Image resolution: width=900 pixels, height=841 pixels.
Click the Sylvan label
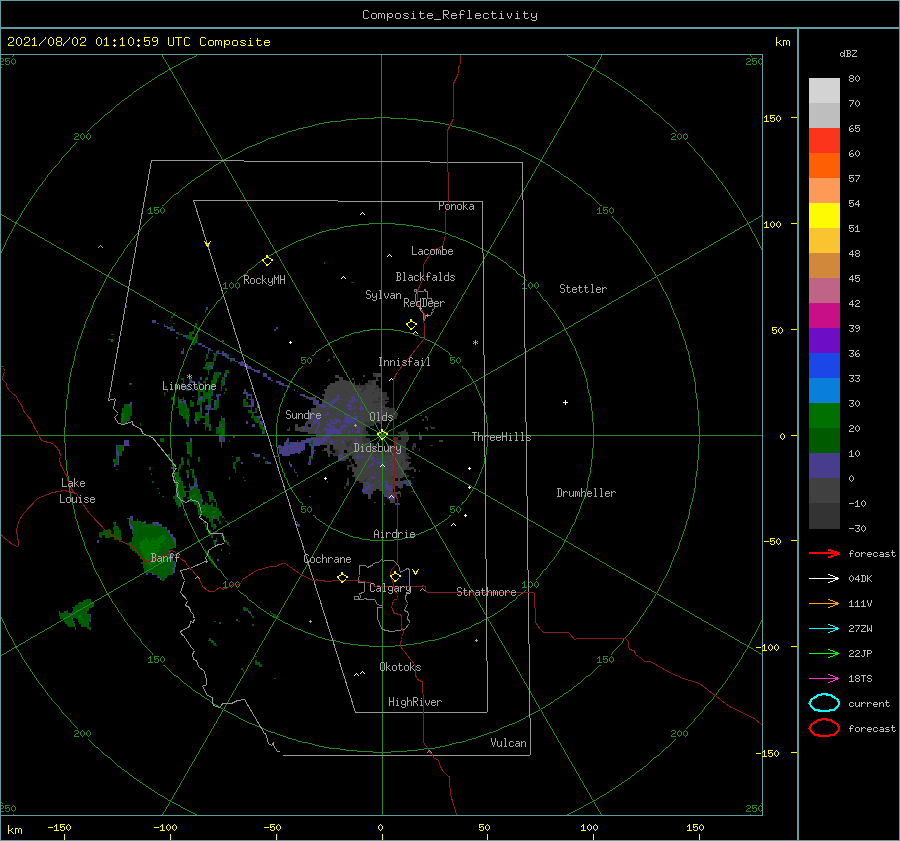point(383,295)
